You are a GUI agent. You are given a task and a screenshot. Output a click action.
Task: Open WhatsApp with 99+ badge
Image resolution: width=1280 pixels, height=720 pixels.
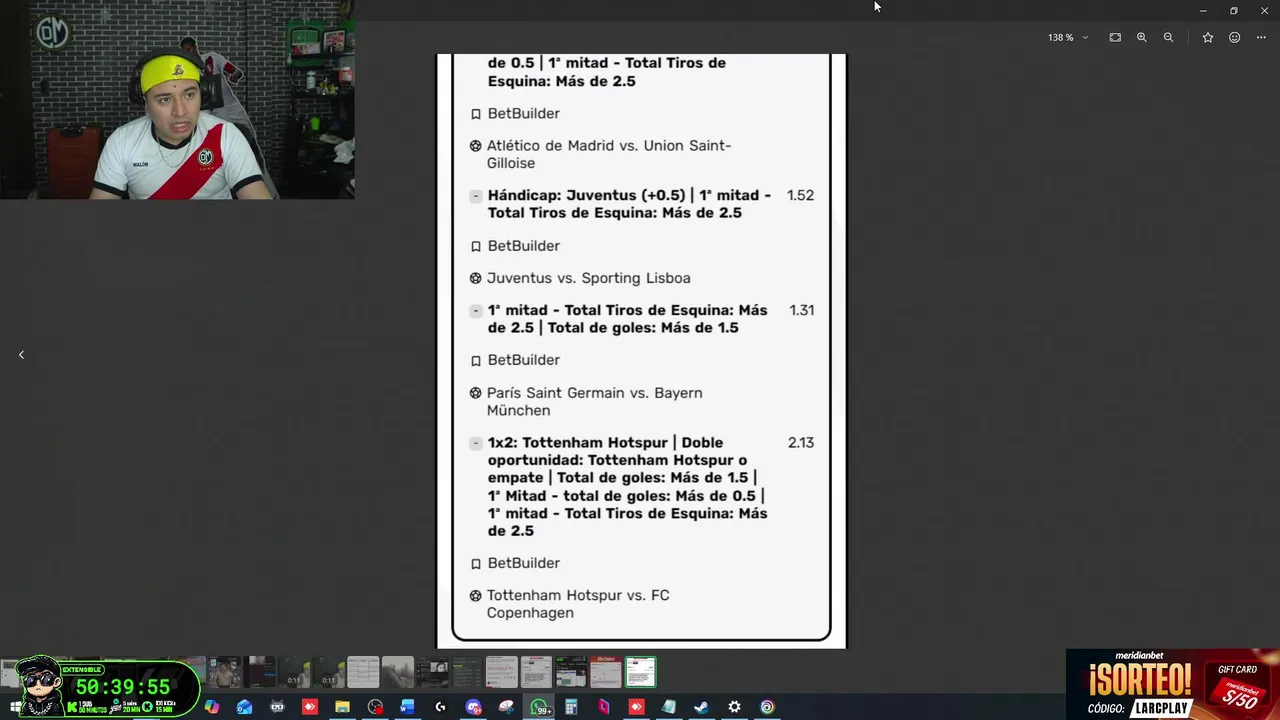pyautogui.click(x=540, y=707)
